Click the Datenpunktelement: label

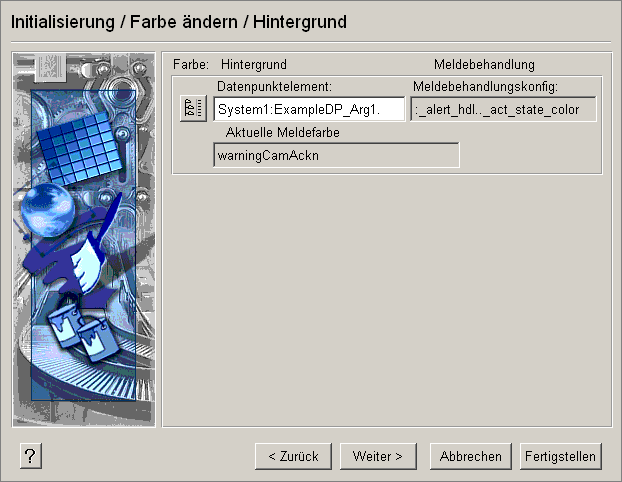pyautogui.click(x=274, y=86)
